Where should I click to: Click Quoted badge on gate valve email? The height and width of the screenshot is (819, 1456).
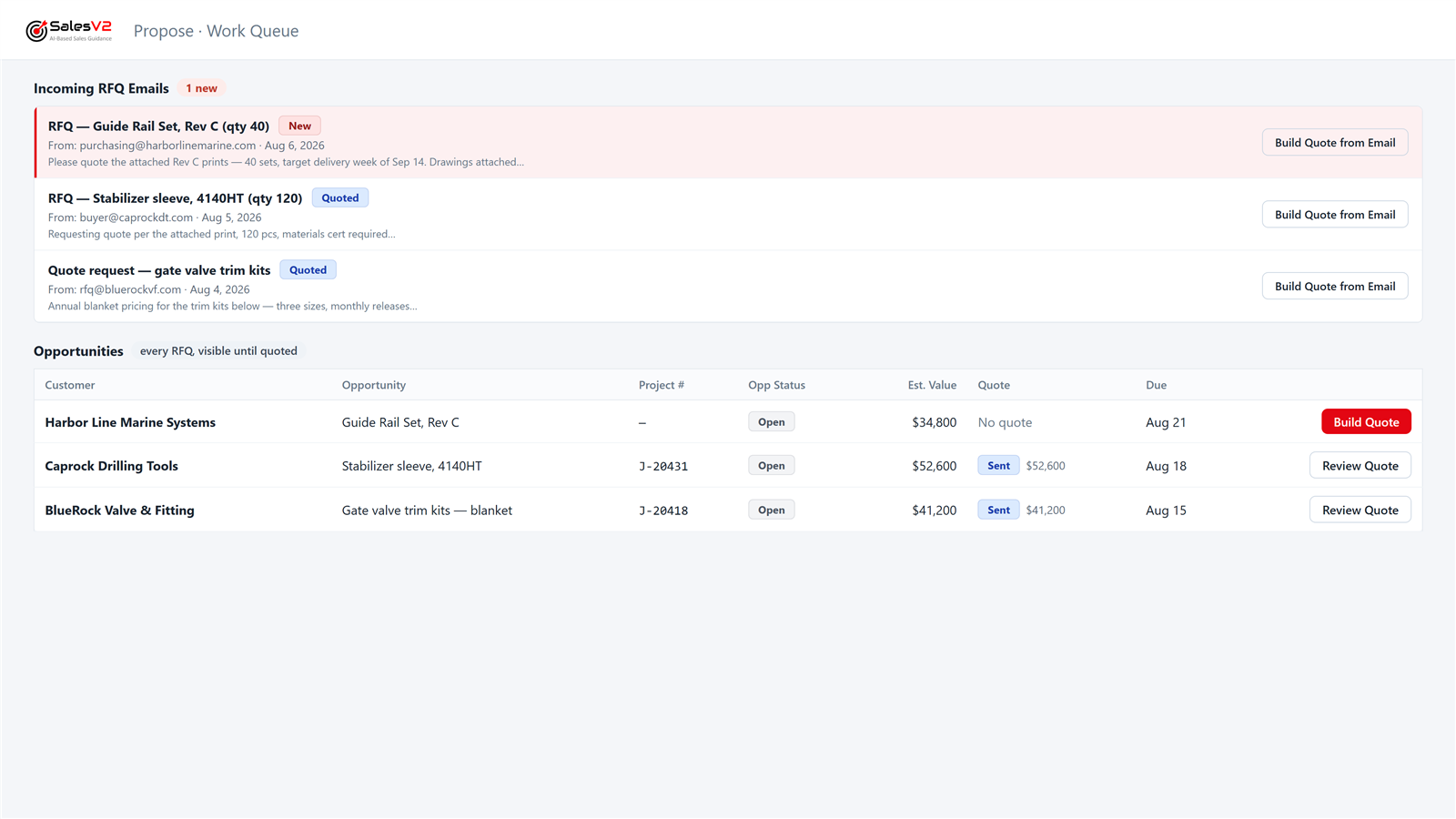click(x=308, y=270)
